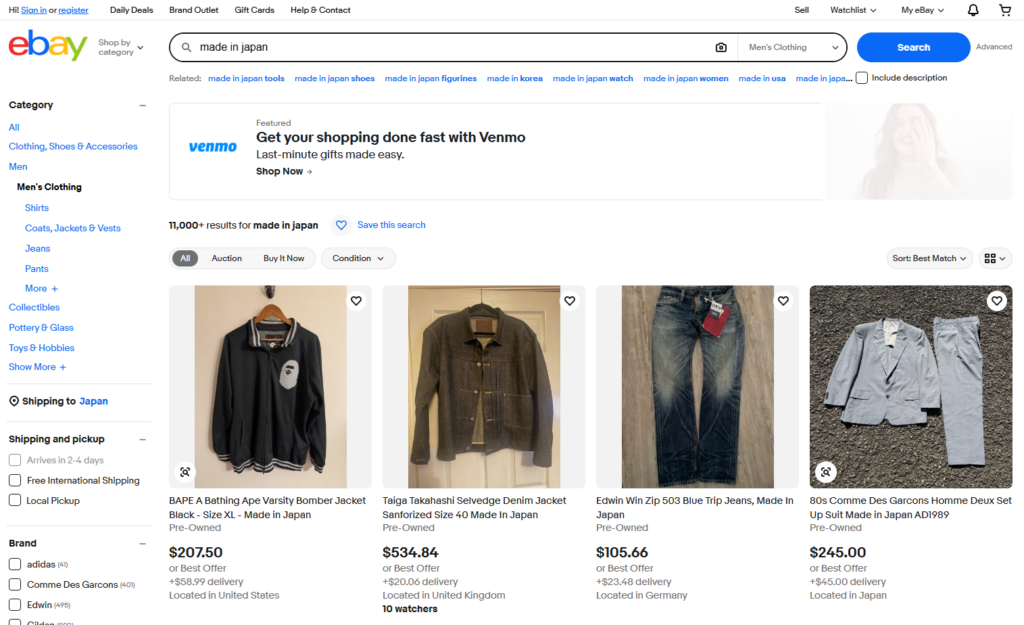
Task: Select the Buy It Now tab
Action: (284, 258)
